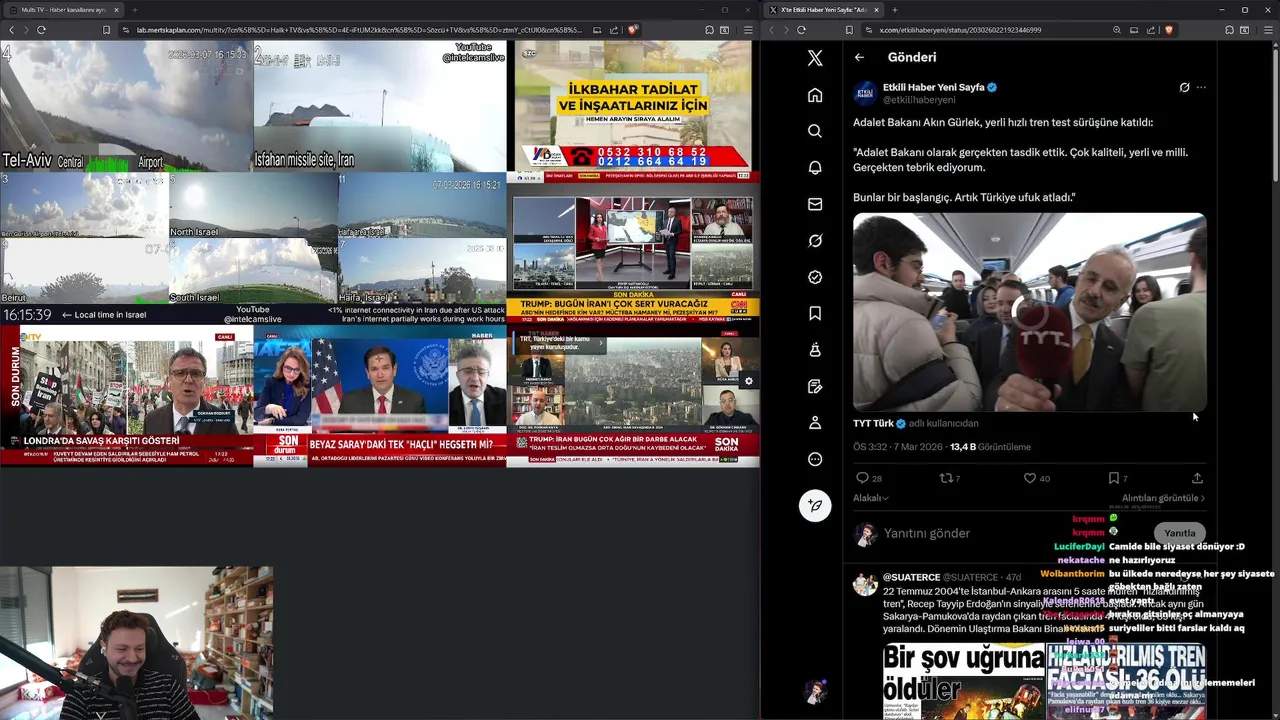The width and height of the screenshot is (1280, 720).
Task: Open the hamburger menu in X browser window
Action: click(1267, 30)
